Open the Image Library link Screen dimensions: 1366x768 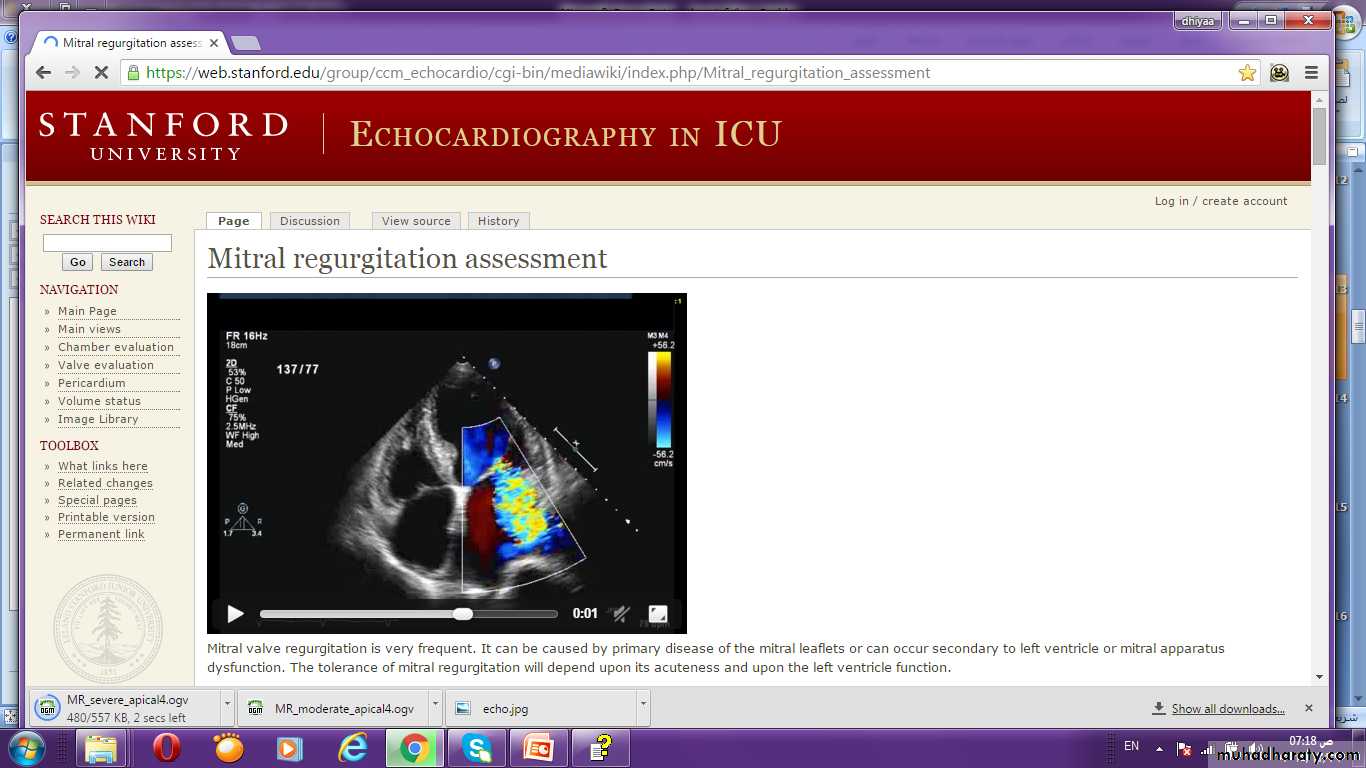98,419
